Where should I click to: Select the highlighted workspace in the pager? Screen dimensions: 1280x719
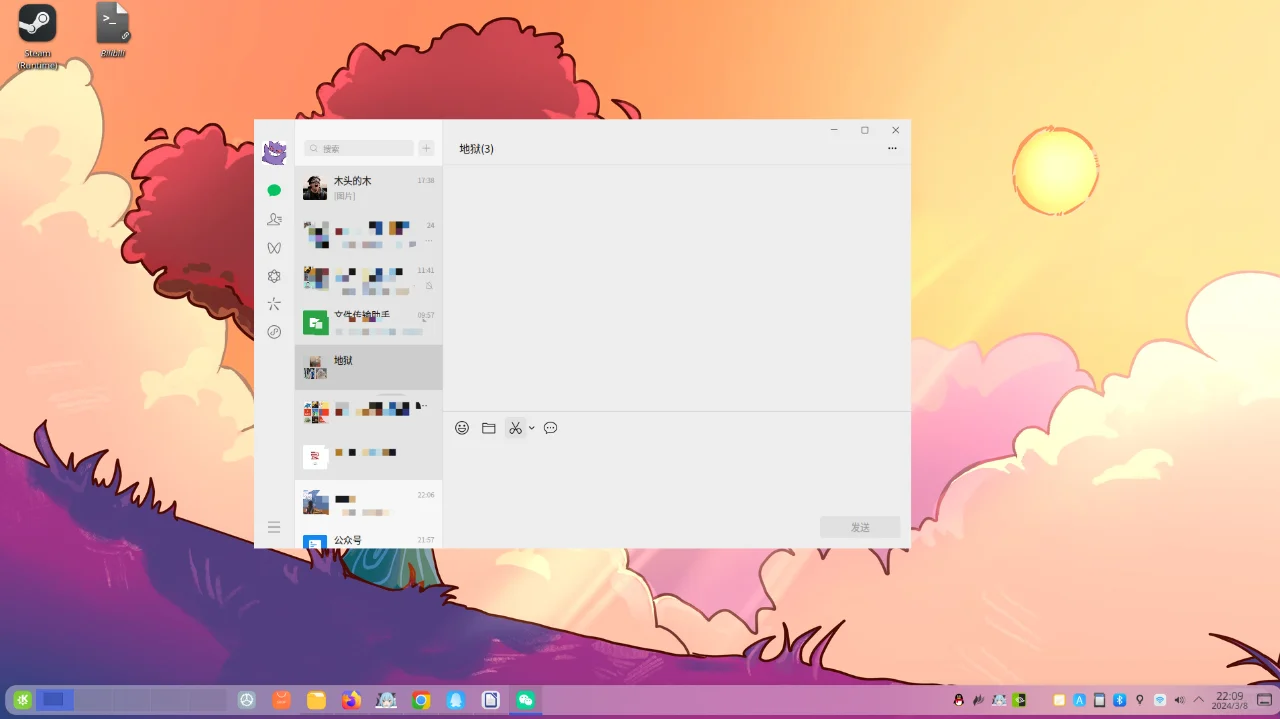click(x=54, y=700)
